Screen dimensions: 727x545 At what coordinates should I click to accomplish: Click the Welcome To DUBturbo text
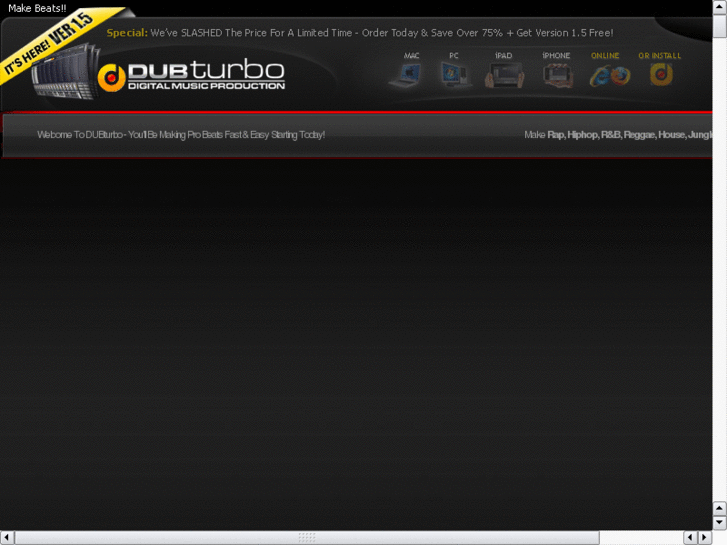tap(181, 135)
